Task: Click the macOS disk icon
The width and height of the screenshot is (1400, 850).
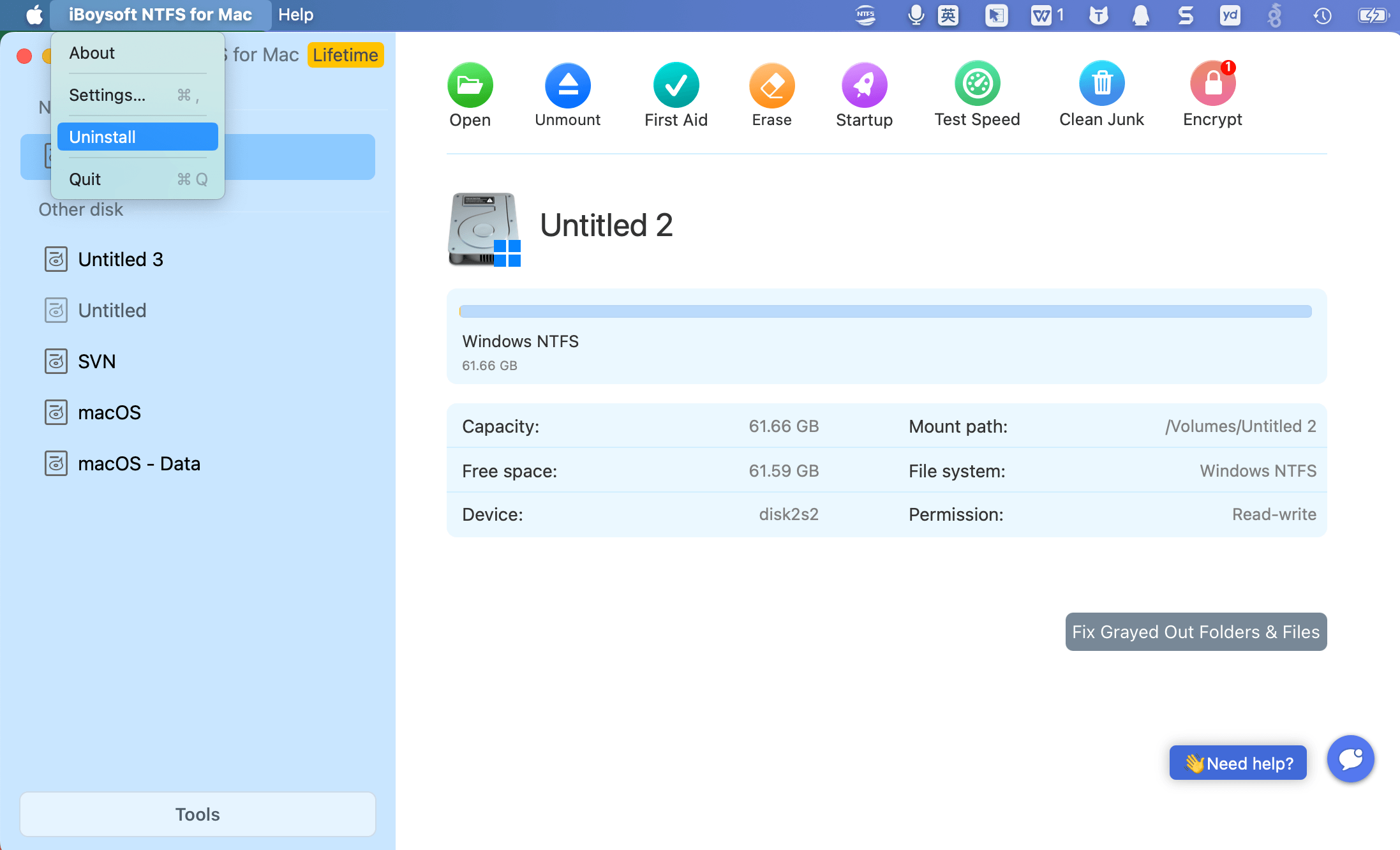Action: [x=56, y=412]
